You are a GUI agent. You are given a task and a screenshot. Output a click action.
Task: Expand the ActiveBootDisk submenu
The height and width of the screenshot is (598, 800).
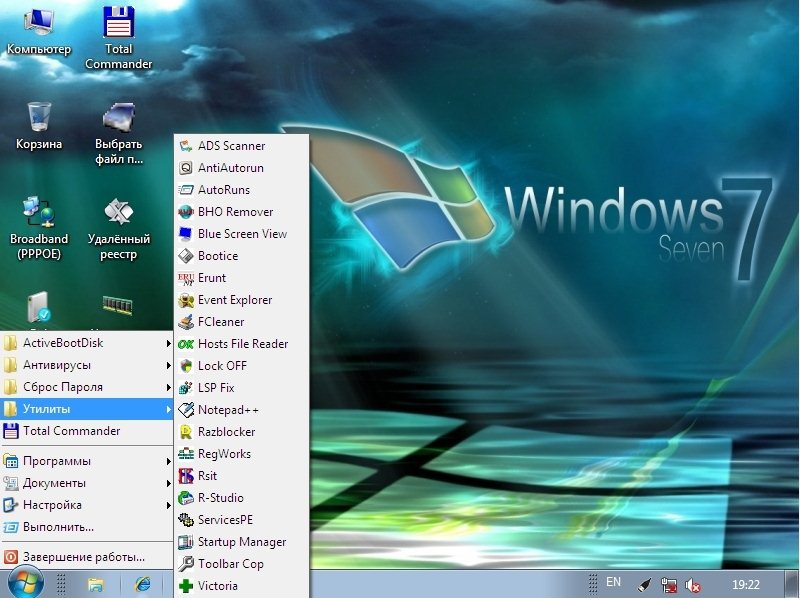coord(85,343)
